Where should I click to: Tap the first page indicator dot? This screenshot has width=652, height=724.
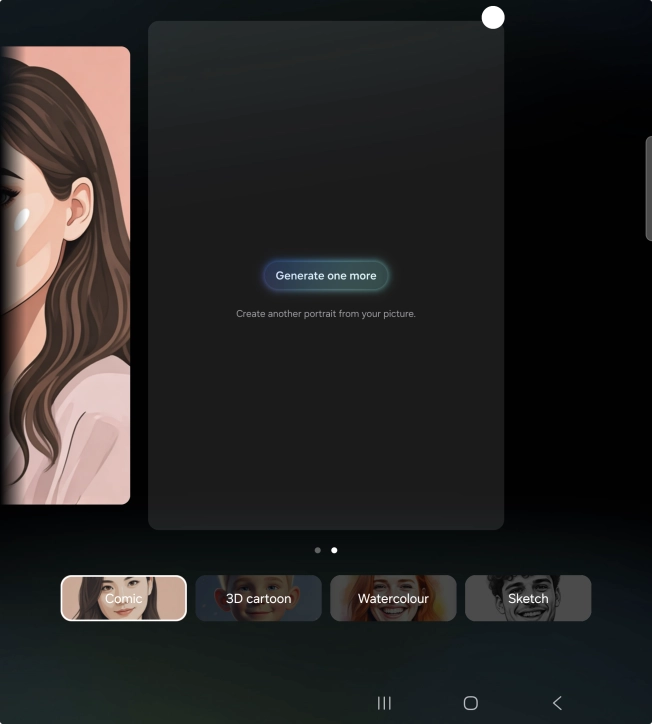318,550
